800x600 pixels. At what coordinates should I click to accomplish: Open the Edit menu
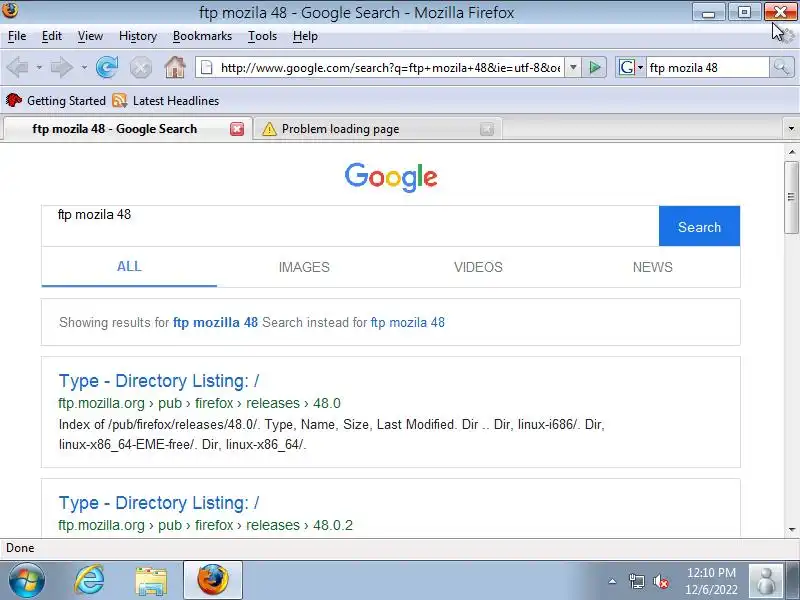pos(52,36)
